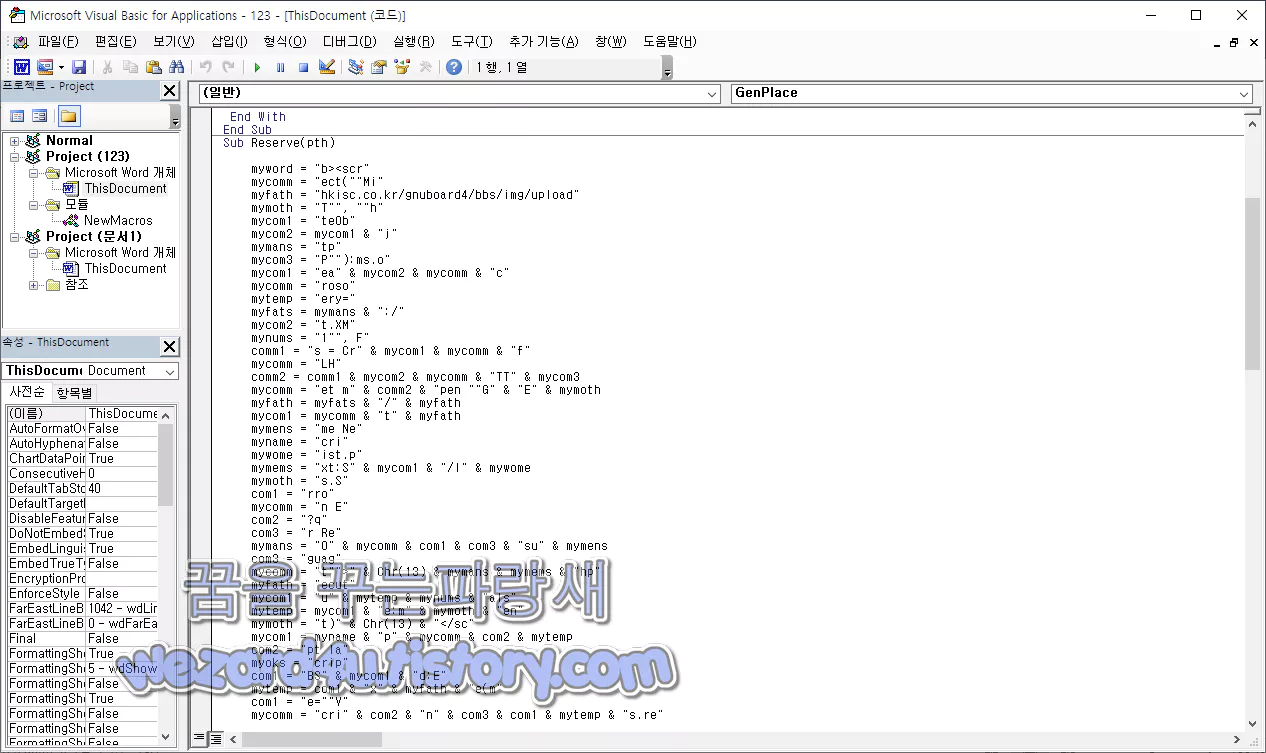Open the 도움말(H) menu
Screen dimensions: 1266x753
click(669, 41)
